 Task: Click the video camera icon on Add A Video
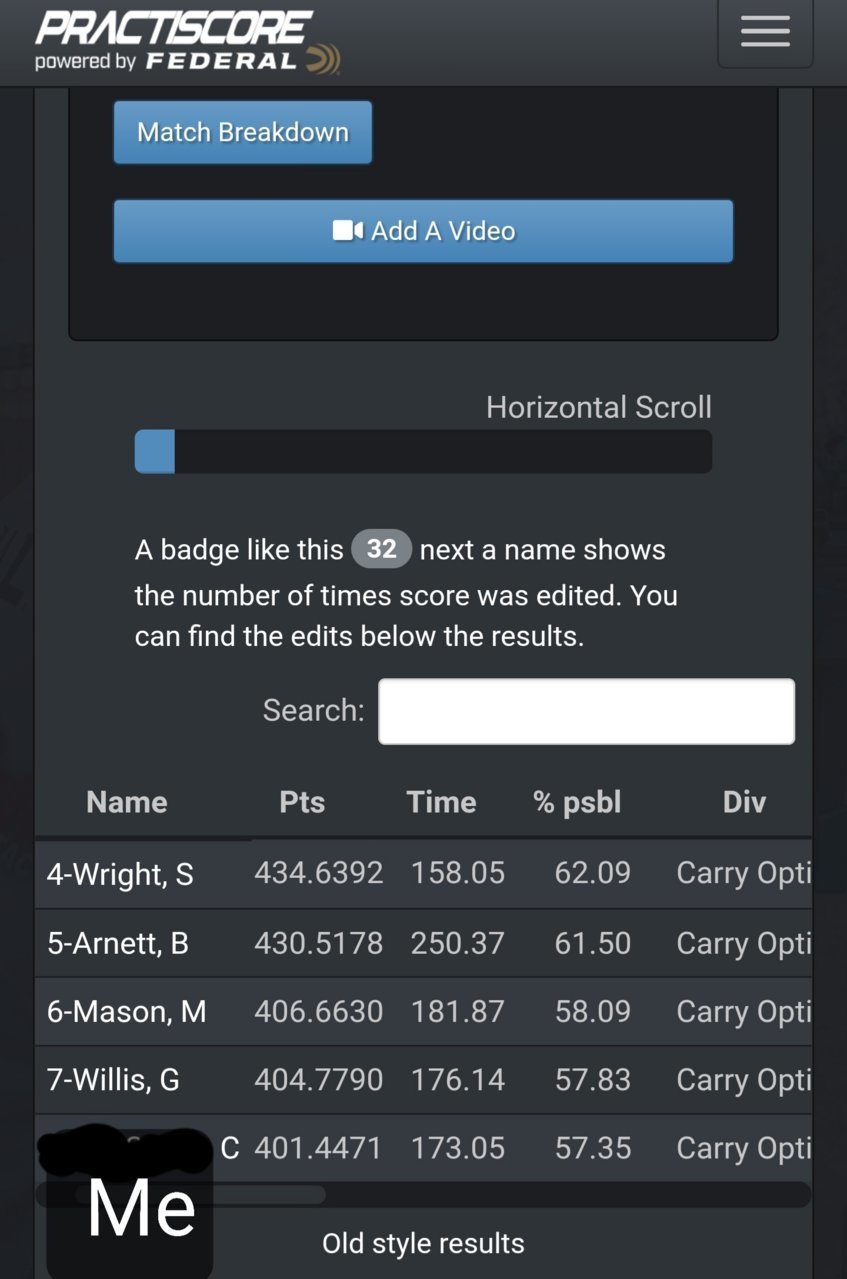click(x=347, y=231)
